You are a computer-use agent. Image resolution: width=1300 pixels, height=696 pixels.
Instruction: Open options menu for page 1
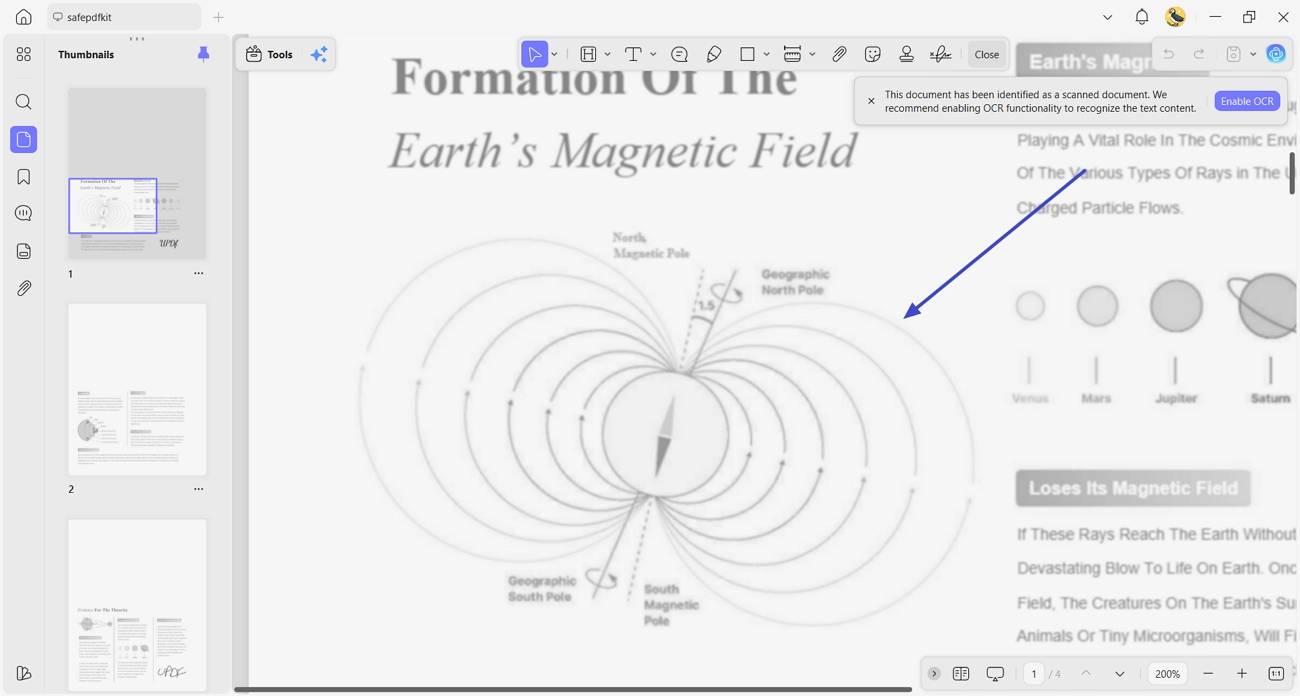click(199, 273)
